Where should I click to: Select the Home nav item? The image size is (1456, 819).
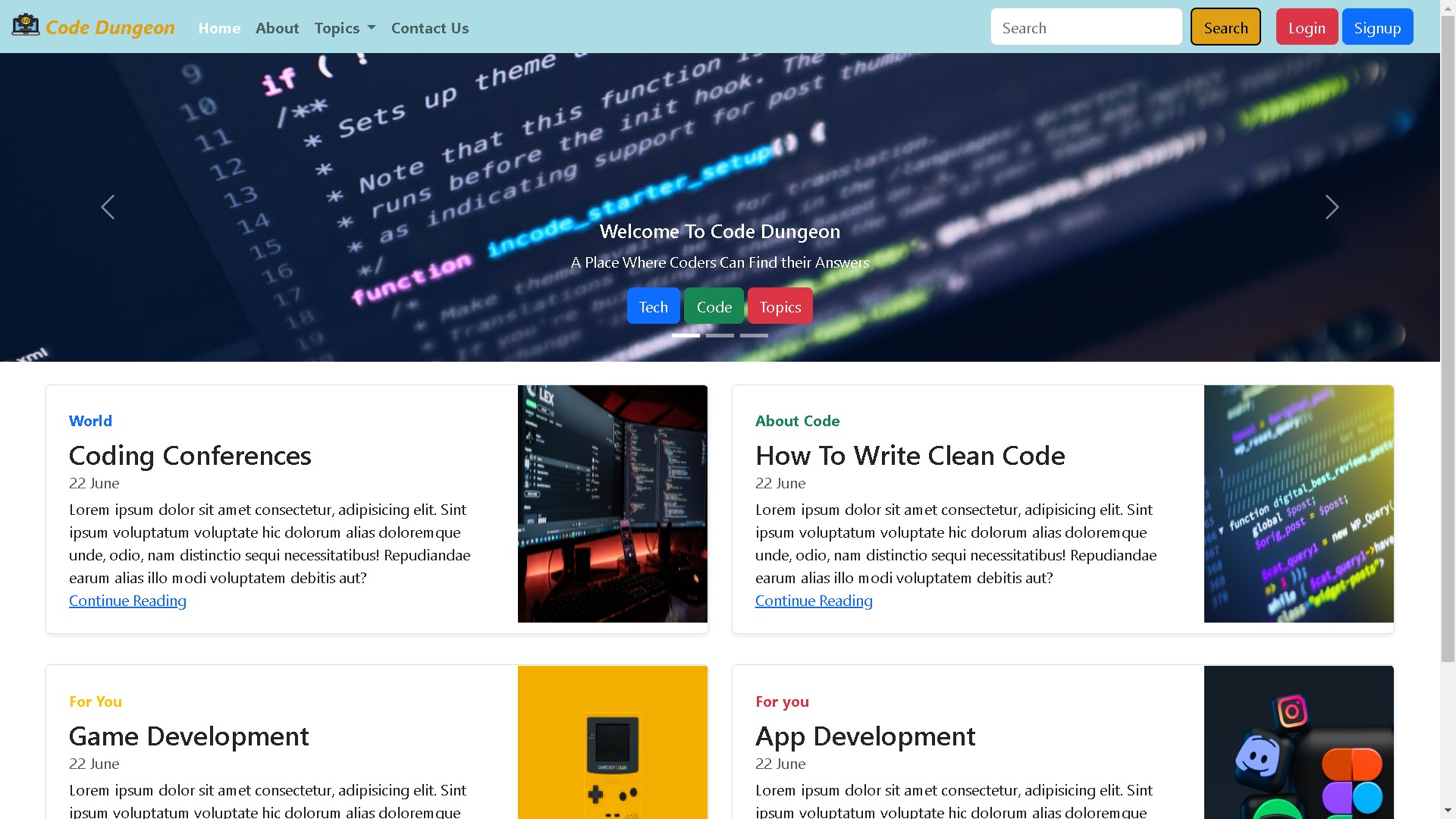tap(219, 28)
